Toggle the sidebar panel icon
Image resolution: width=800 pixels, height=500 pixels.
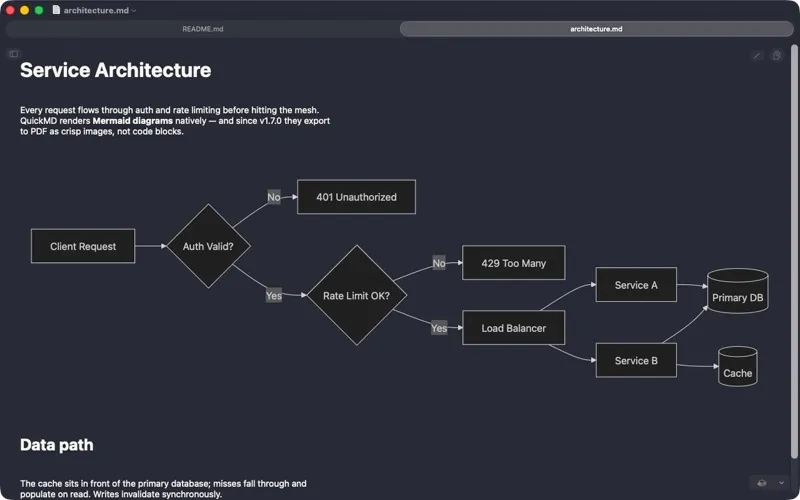coord(14,54)
